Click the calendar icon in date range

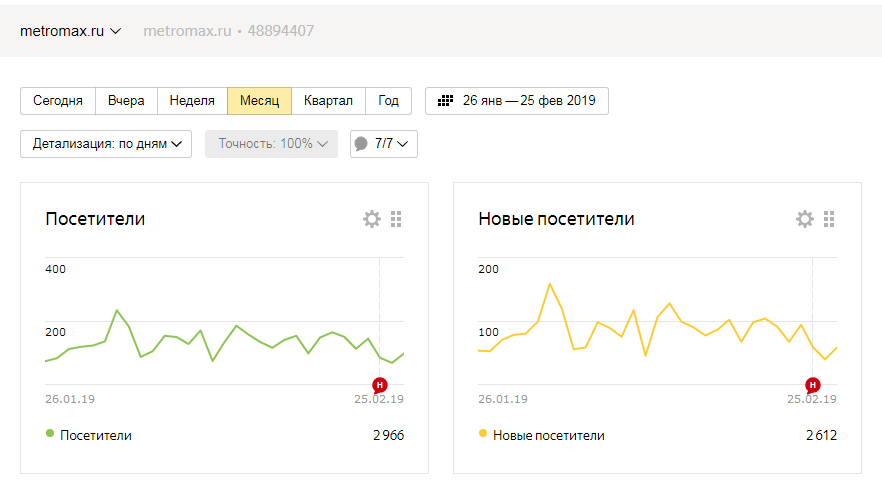tap(446, 101)
